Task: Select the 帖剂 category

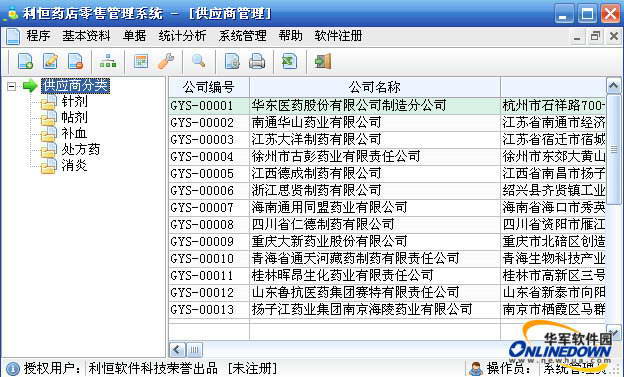Action: coord(74,117)
